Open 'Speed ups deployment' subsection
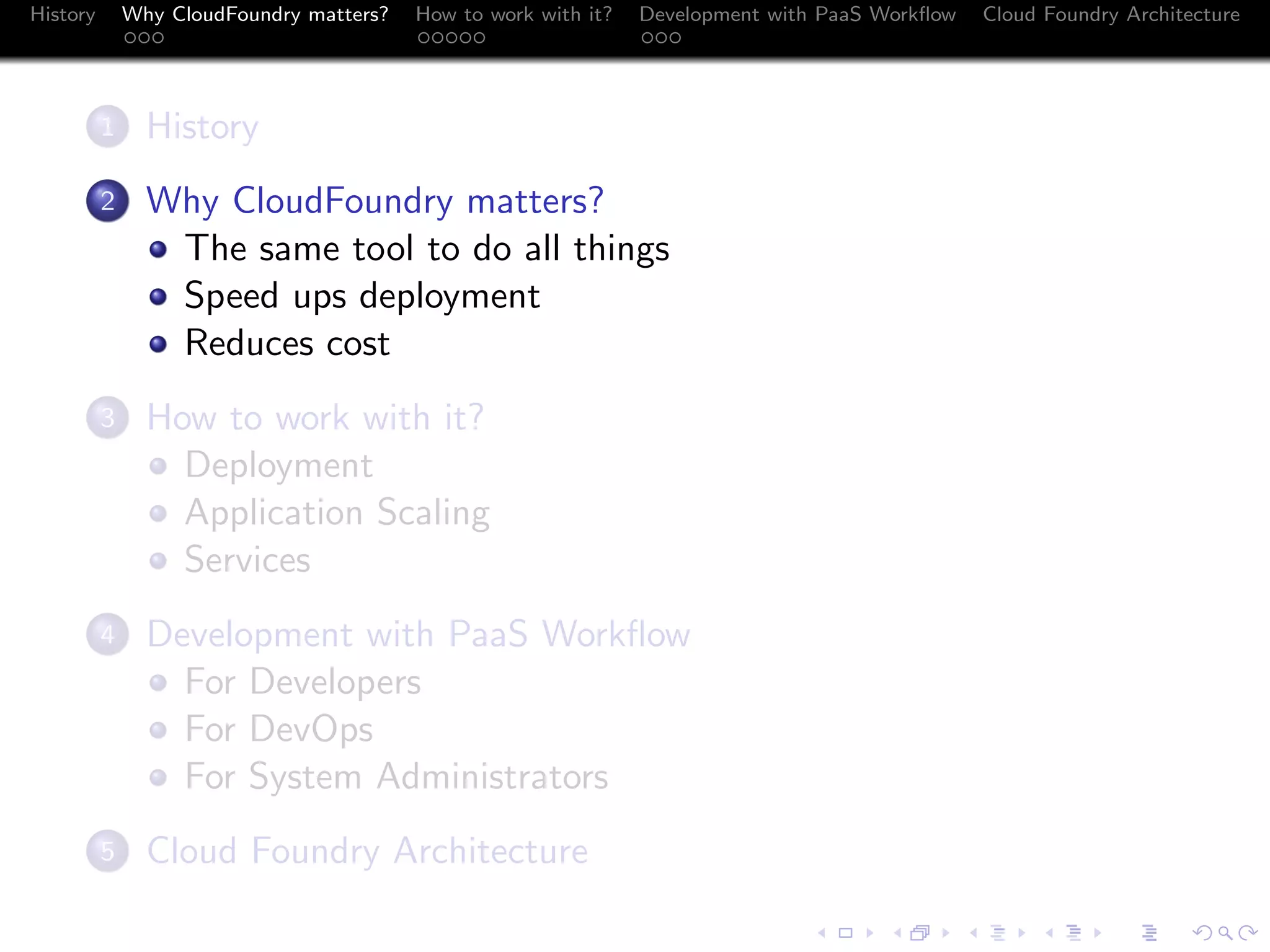 [x=362, y=296]
